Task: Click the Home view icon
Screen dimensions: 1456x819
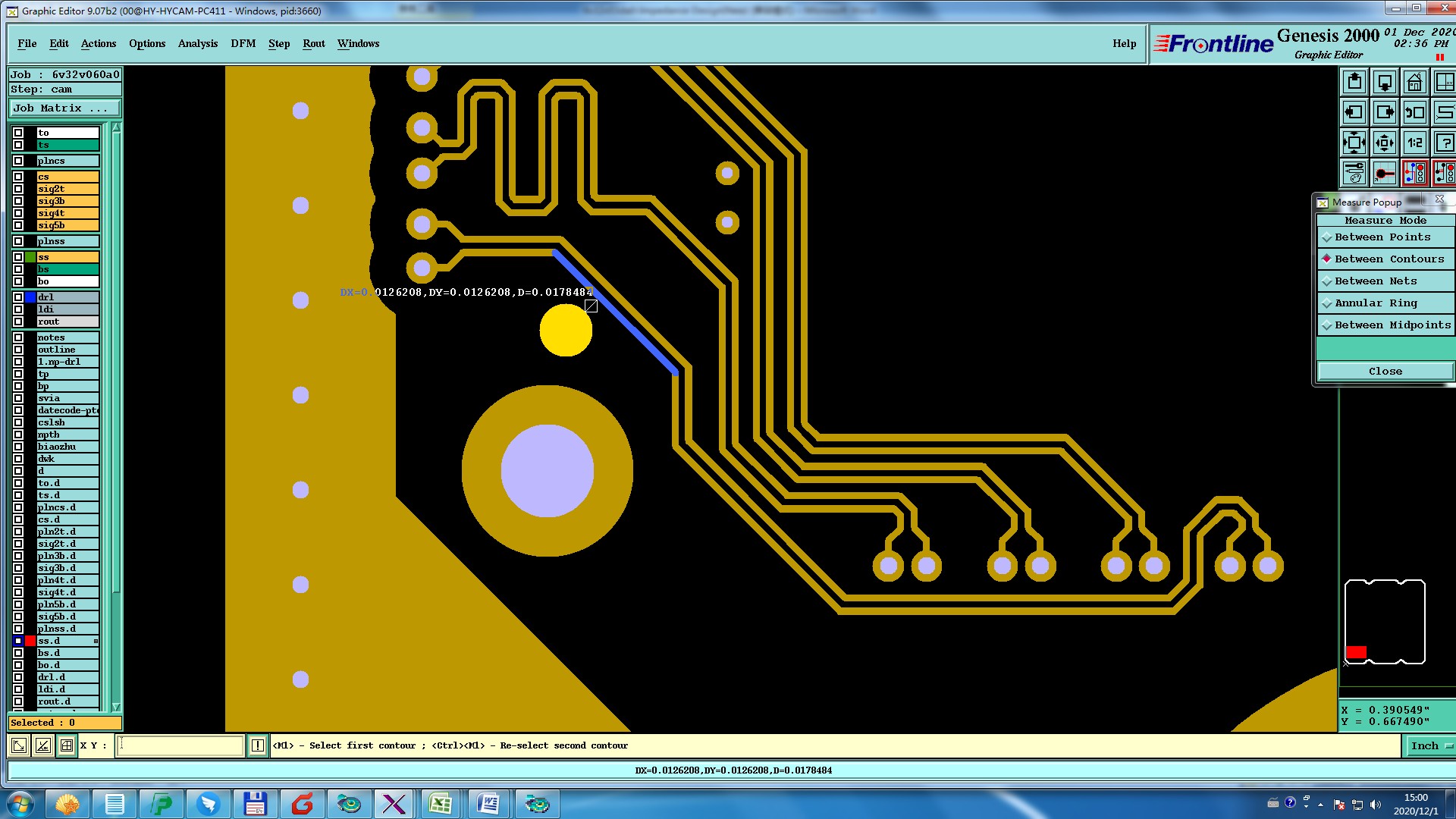Action: pos(1414,82)
